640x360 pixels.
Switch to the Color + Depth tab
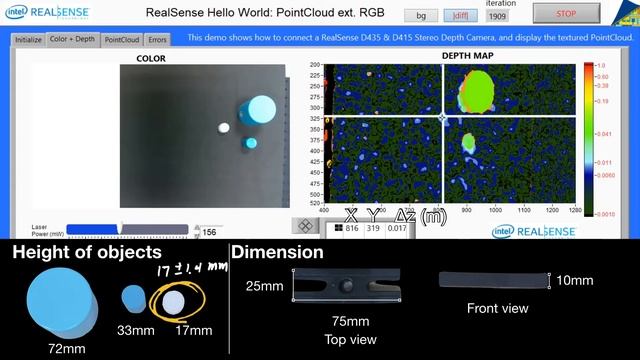[72, 39]
